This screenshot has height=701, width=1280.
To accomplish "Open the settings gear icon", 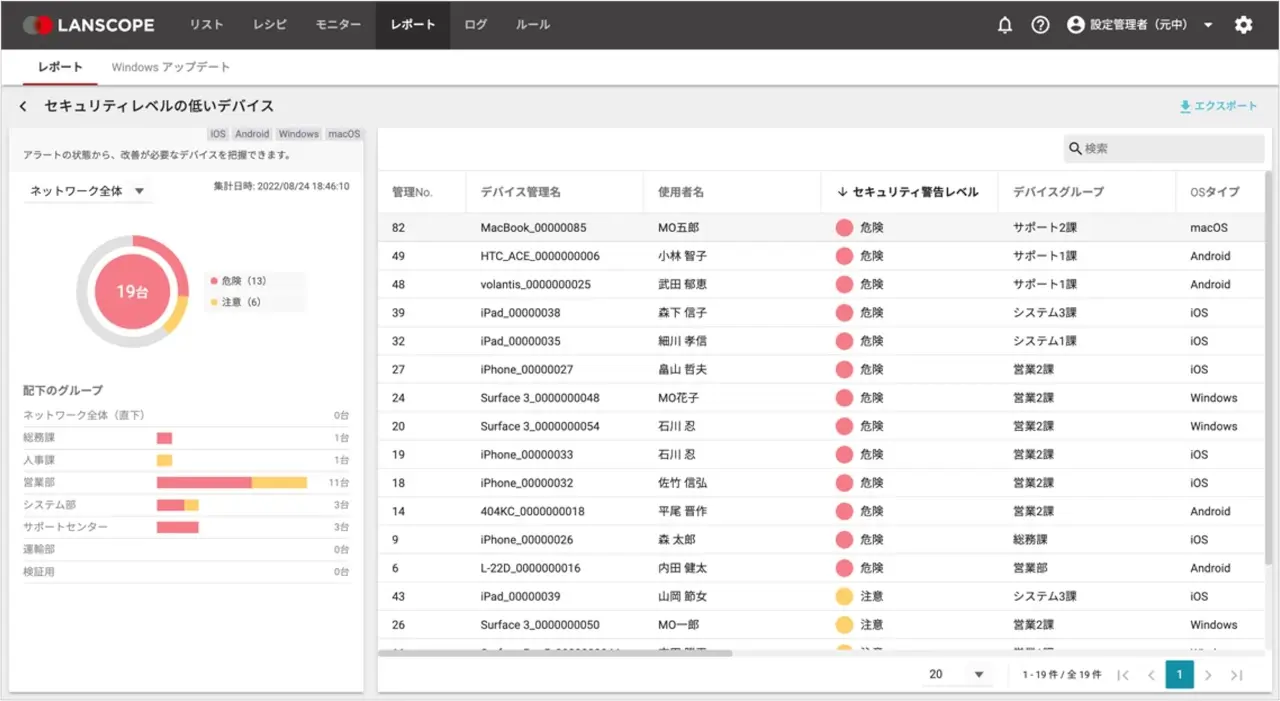I will pyautogui.click(x=1243, y=25).
